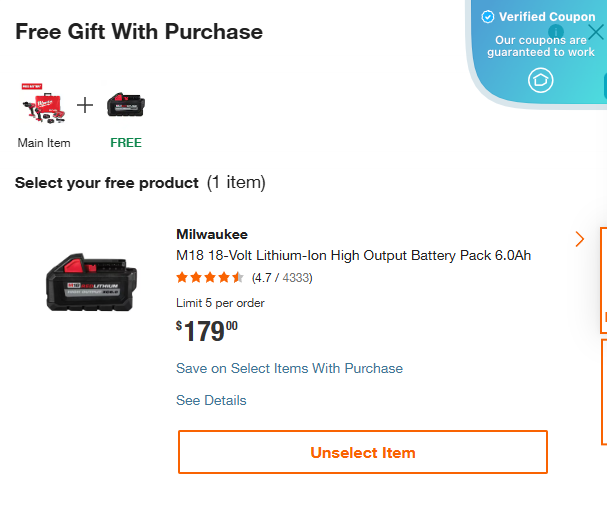Click the $179.00 price
The width and height of the screenshot is (607, 507).
click(x=207, y=331)
